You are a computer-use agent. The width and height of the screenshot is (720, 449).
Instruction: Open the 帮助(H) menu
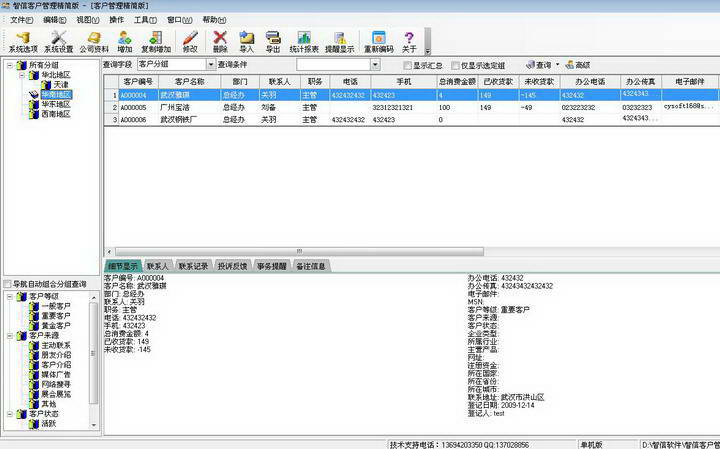214,20
